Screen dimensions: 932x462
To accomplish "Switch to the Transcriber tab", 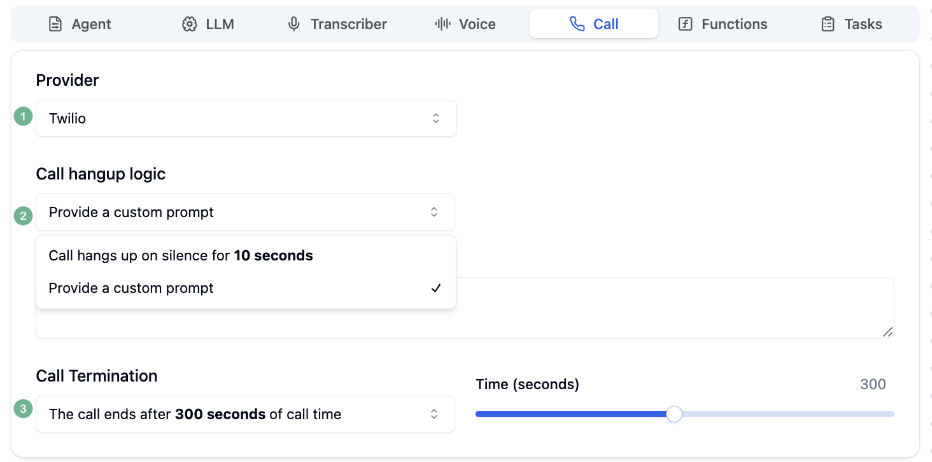I will click(x=336, y=24).
